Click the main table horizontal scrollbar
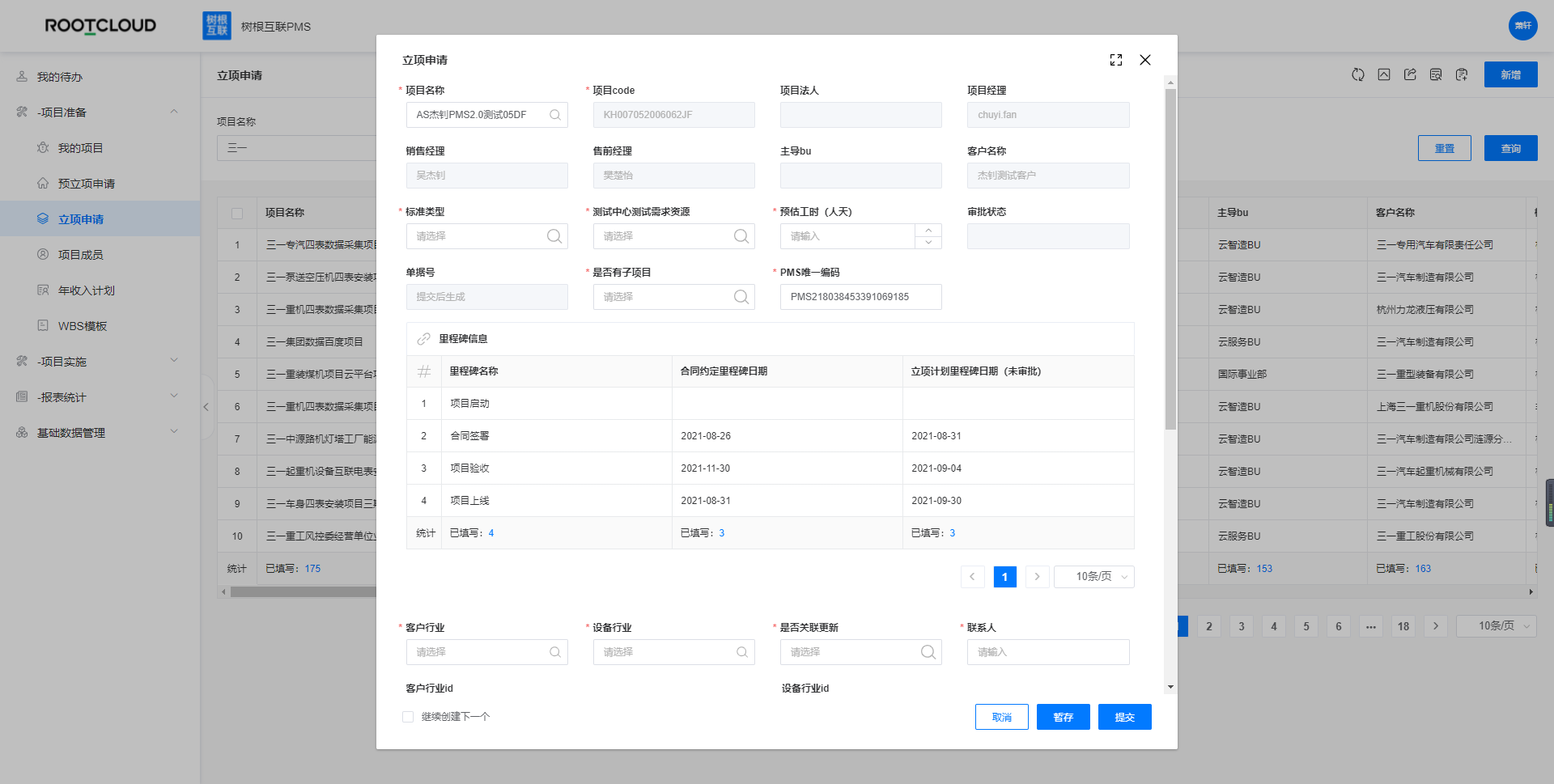 click(304, 592)
